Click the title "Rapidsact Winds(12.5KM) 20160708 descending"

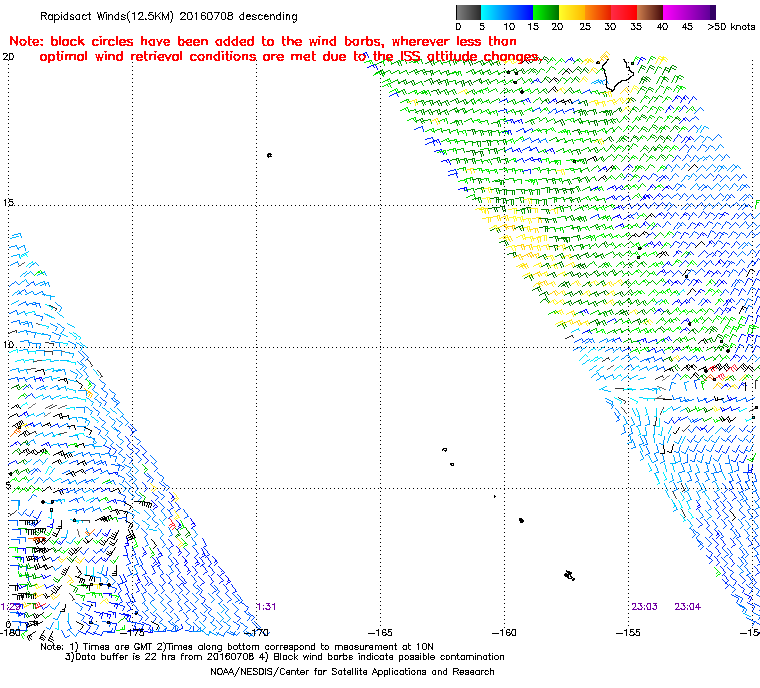pos(169,16)
